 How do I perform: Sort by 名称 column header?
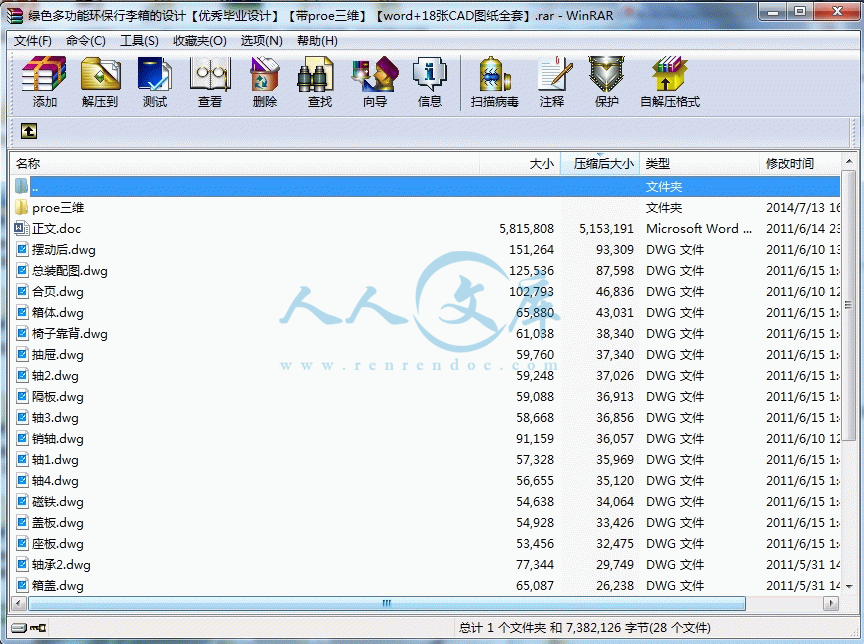pyautogui.click(x=245, y=164)
